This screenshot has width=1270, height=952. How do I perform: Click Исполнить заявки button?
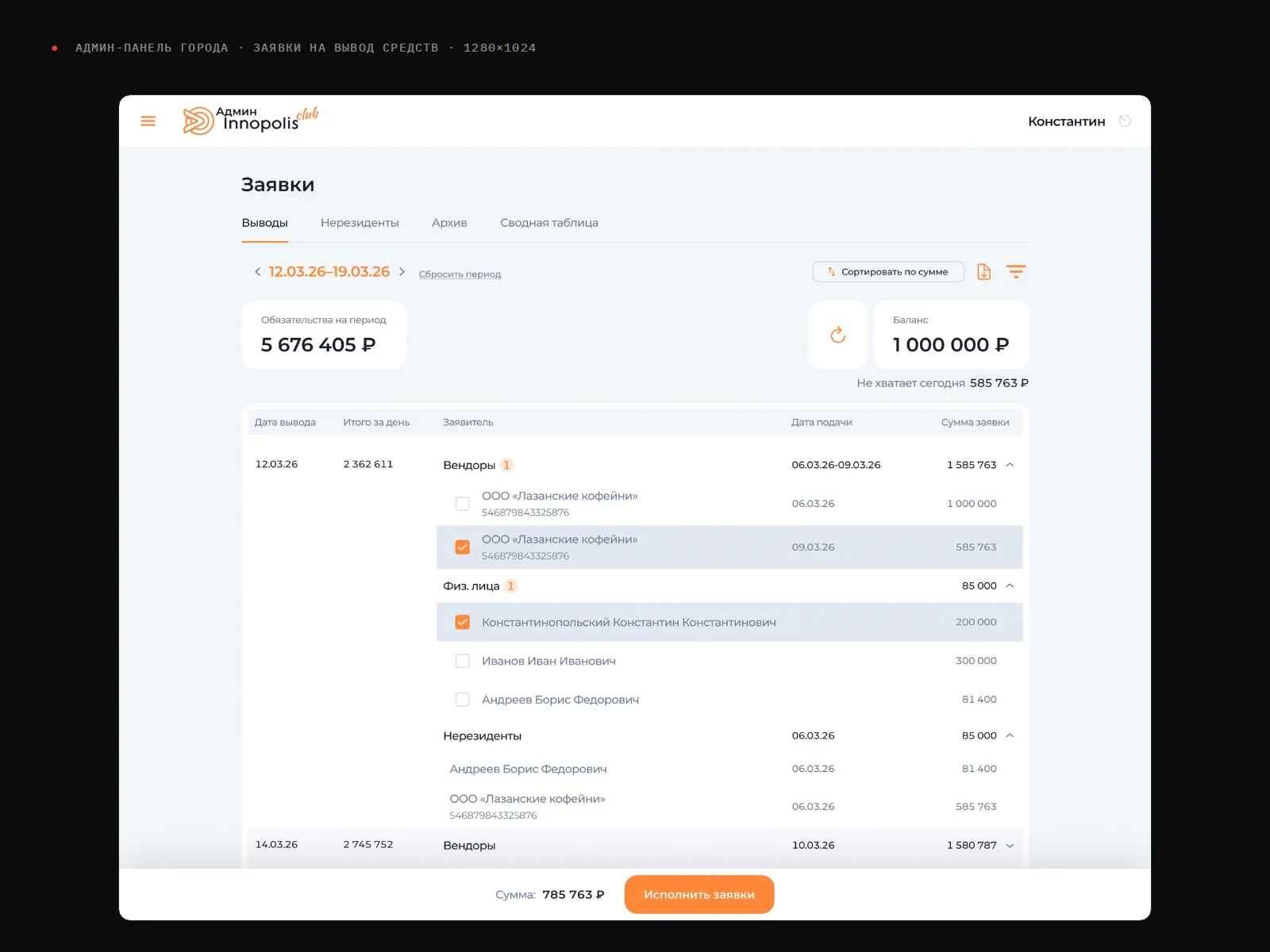point(699,895)
